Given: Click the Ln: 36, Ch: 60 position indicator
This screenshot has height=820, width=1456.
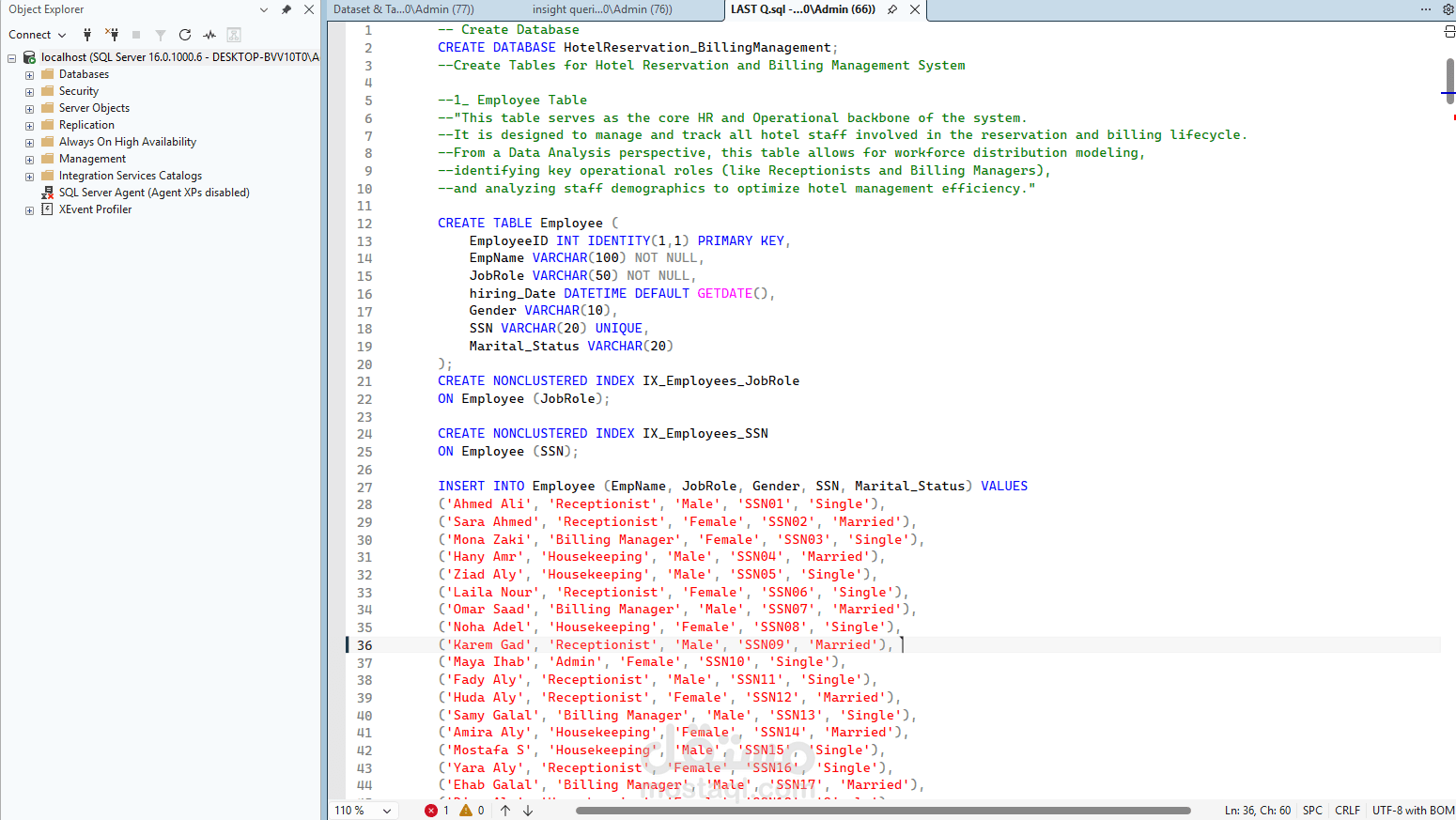Looking at the screenshot, I should [1258, 811].
